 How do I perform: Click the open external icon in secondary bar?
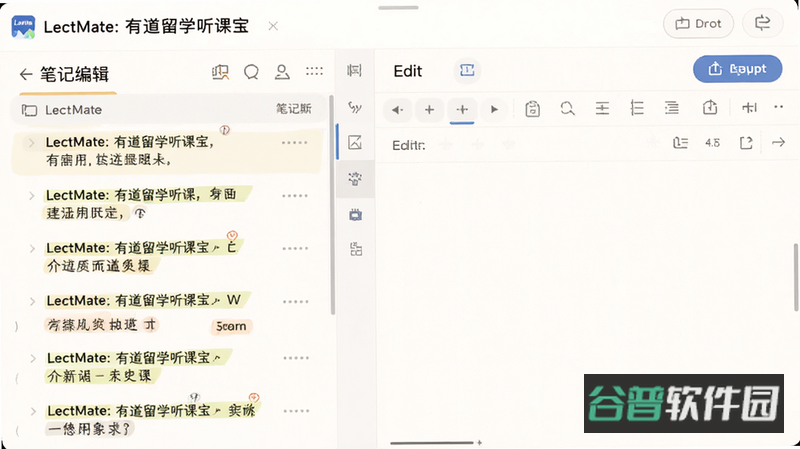coord(746,143)
